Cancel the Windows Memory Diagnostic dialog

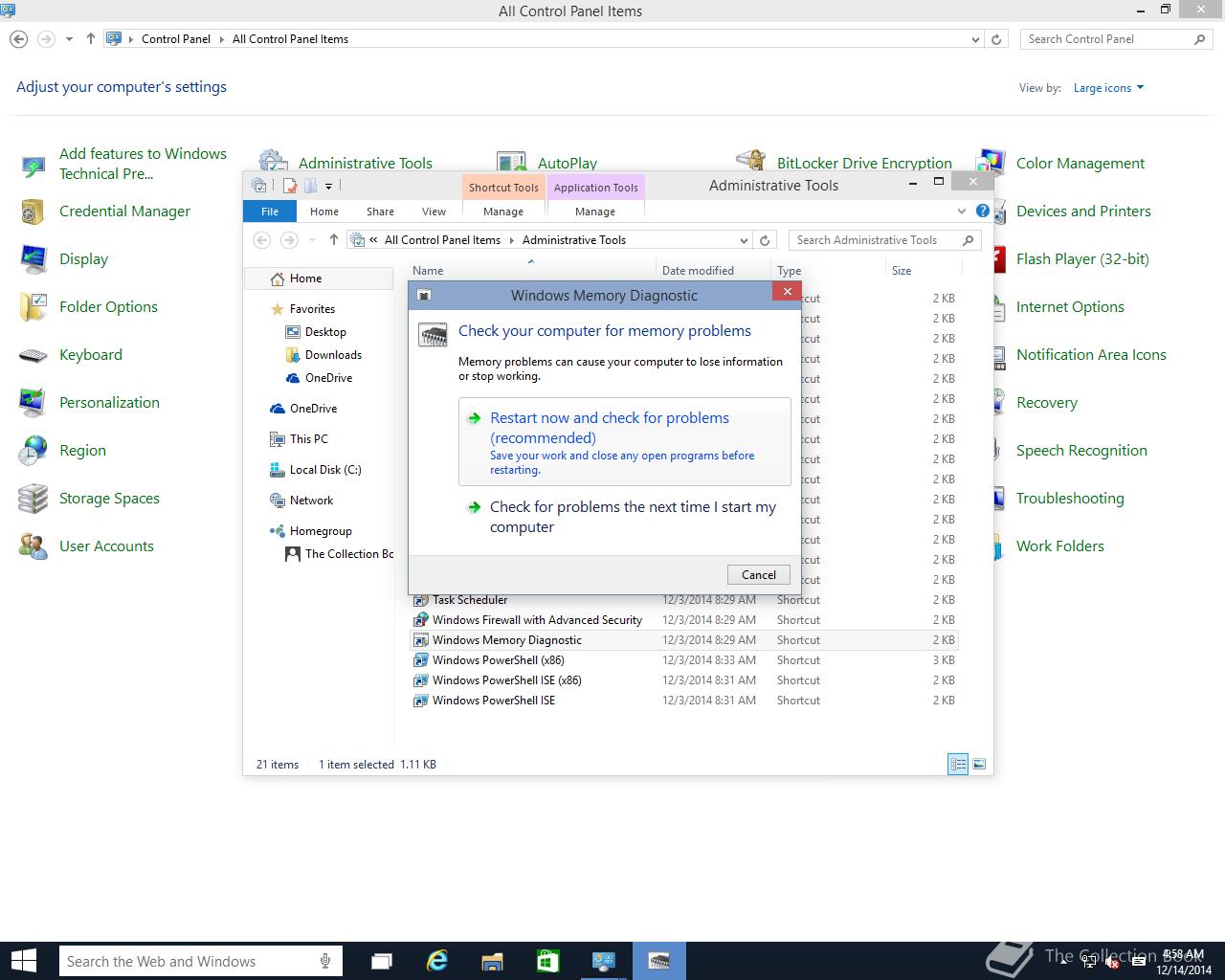point(759,574)
